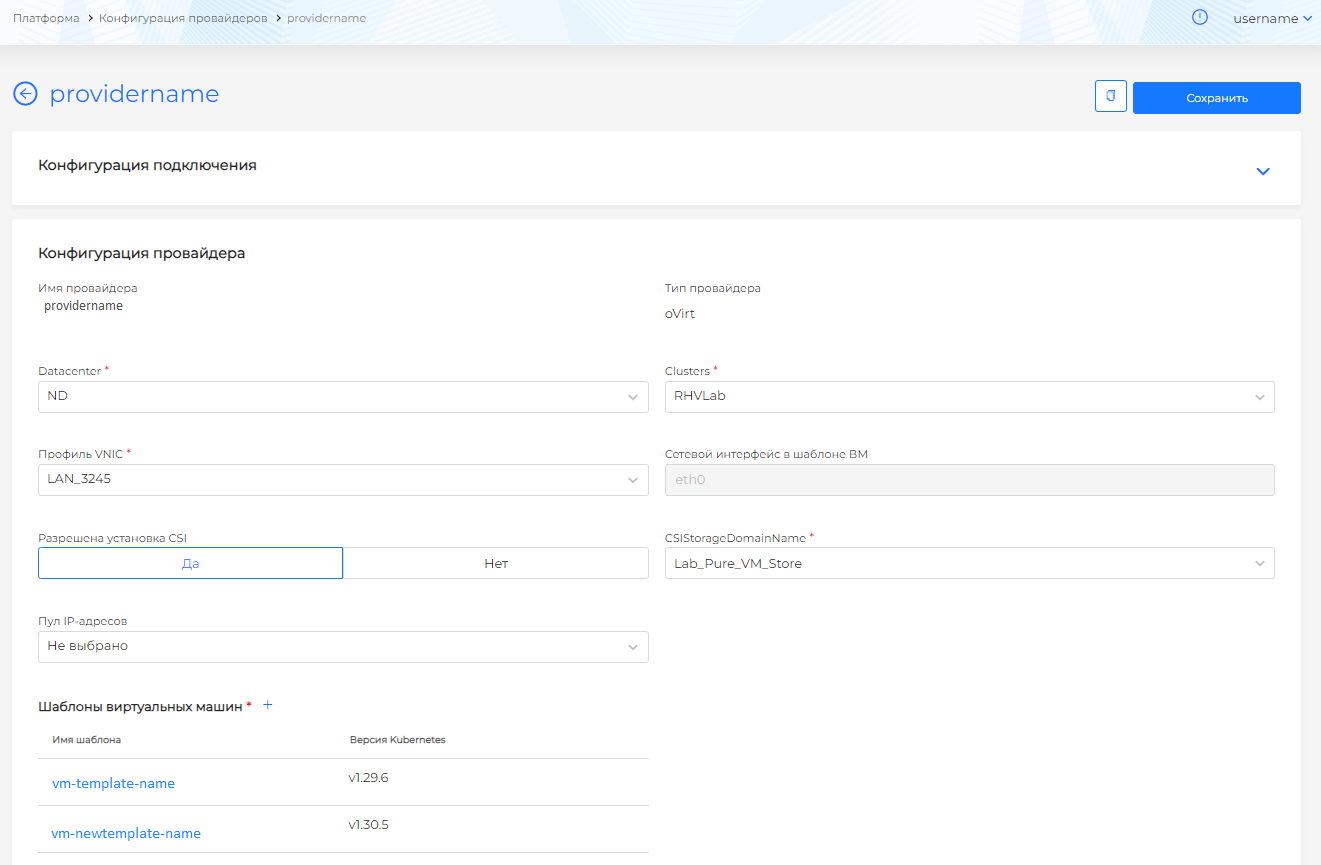Open the vm-template-name link
Viewport: 1321px width, 865px height.
pos(113,783)
